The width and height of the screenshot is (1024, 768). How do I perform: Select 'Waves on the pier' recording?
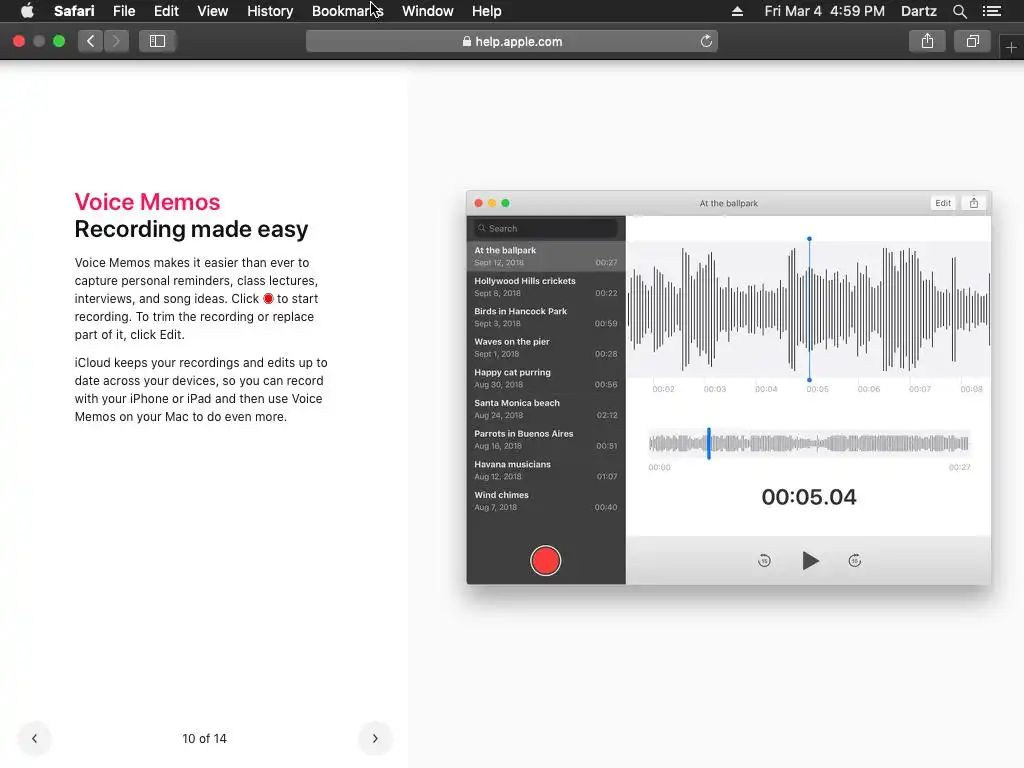point(546,347)
